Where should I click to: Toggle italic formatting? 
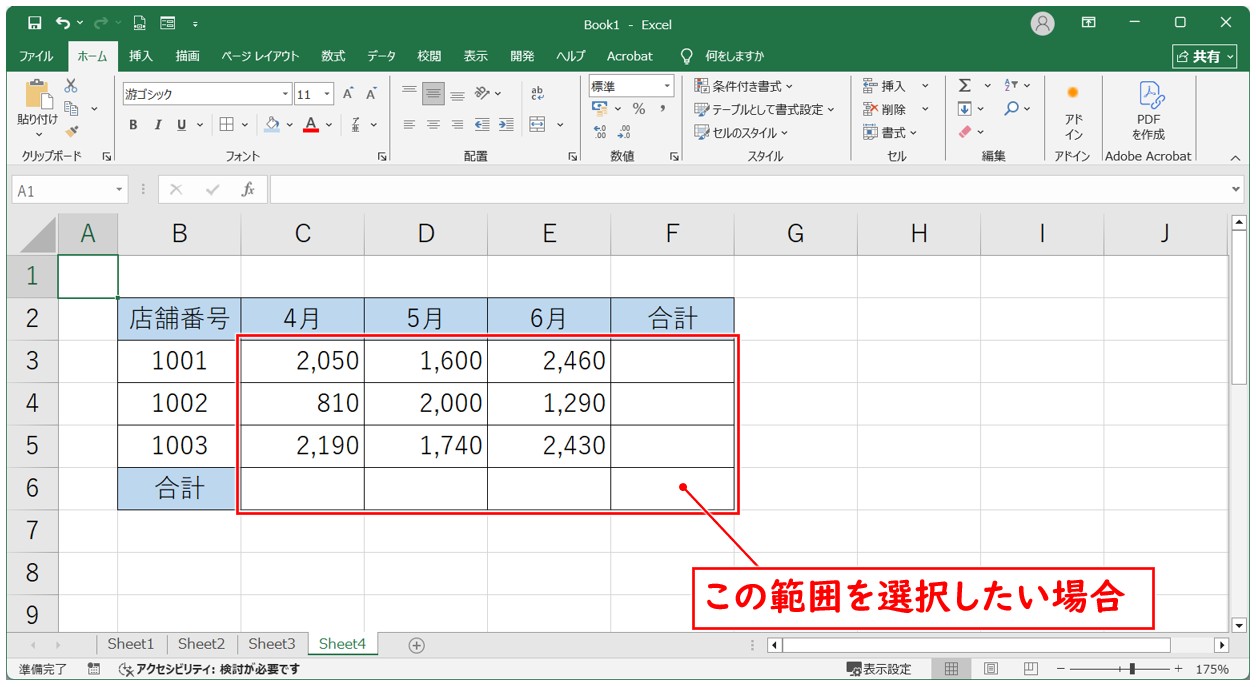157,125
